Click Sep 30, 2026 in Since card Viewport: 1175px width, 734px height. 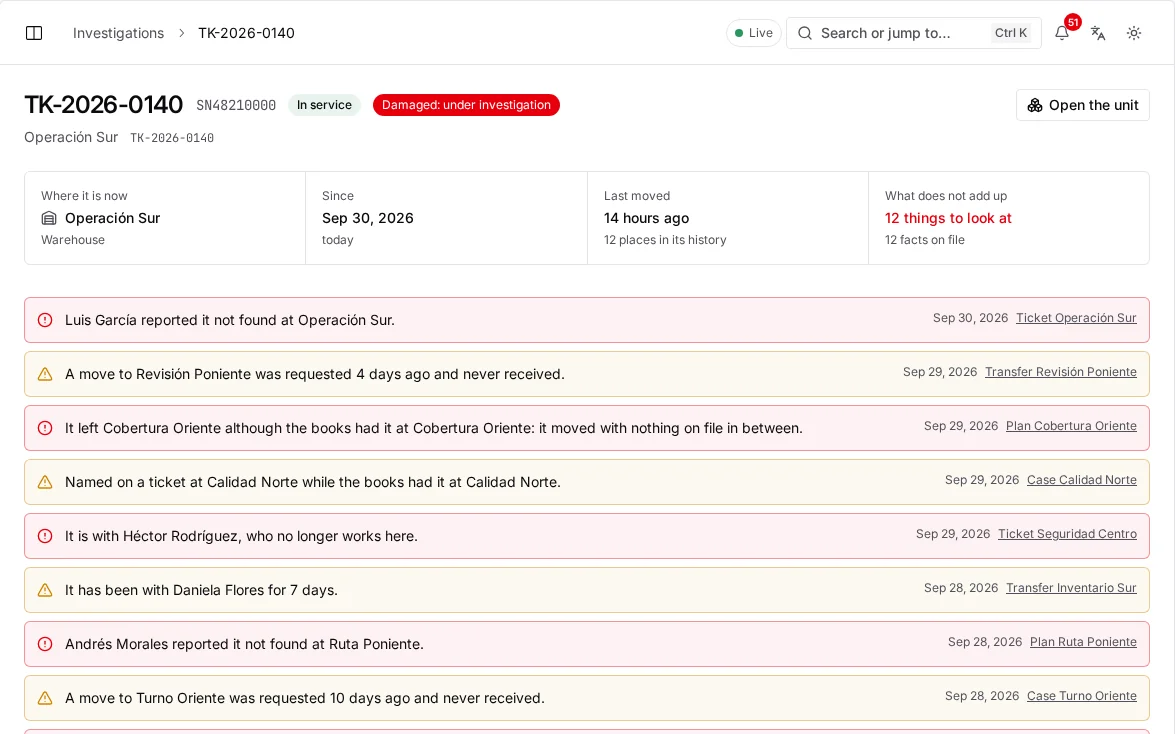(x=368, y=218)
